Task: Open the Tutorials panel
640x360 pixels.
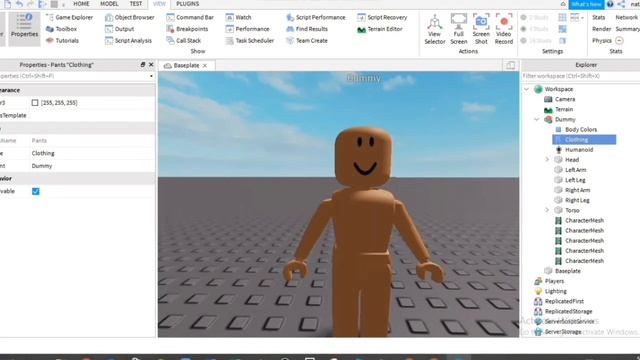Action: [62, 40]
